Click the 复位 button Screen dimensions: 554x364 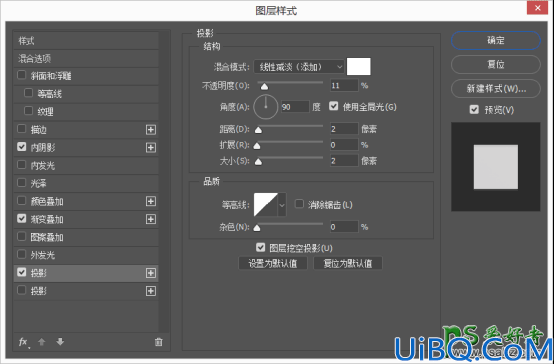pyautogui.click(x=496, y=64)
